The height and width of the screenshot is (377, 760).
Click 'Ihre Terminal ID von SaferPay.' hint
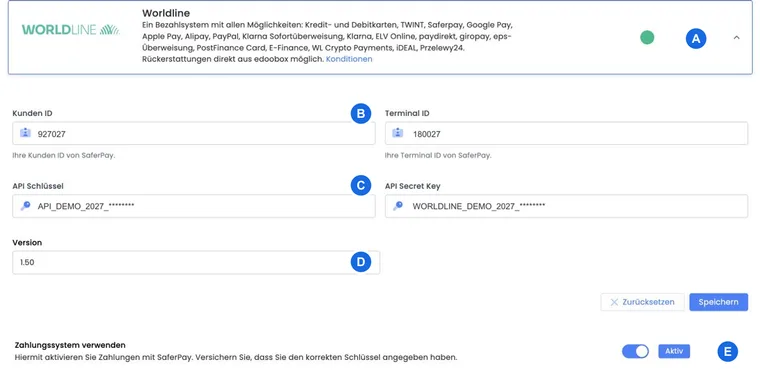click(438, 156)
